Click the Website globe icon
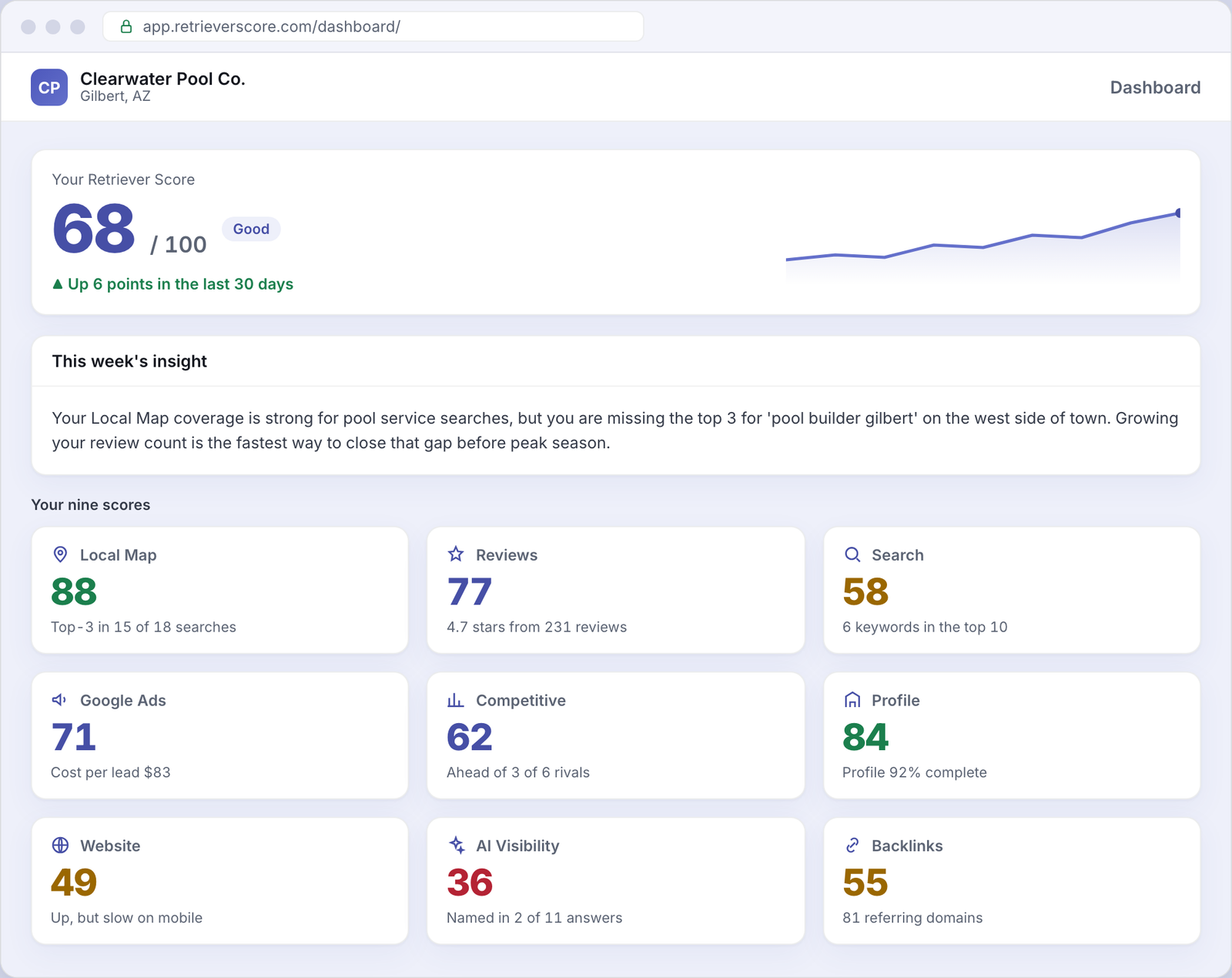This screenshot has height=978, width=1232. click(60, 846)
